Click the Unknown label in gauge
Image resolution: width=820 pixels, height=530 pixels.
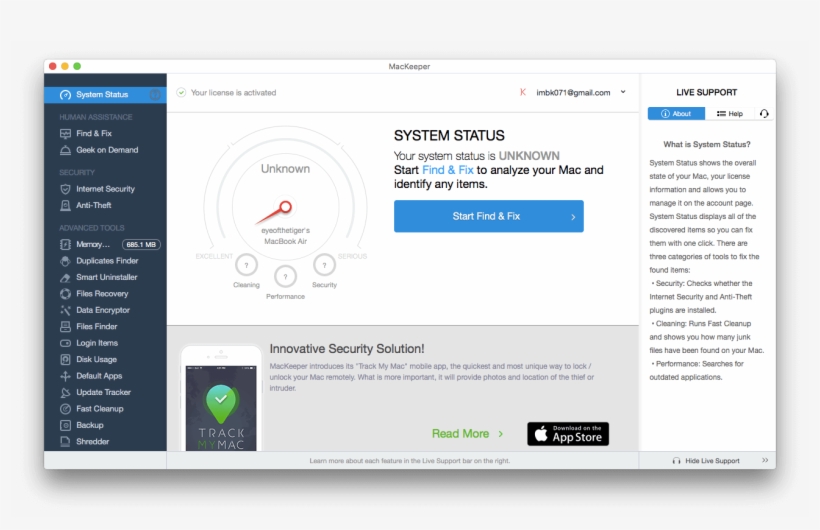pyautogui.click(x=286, y=168)
